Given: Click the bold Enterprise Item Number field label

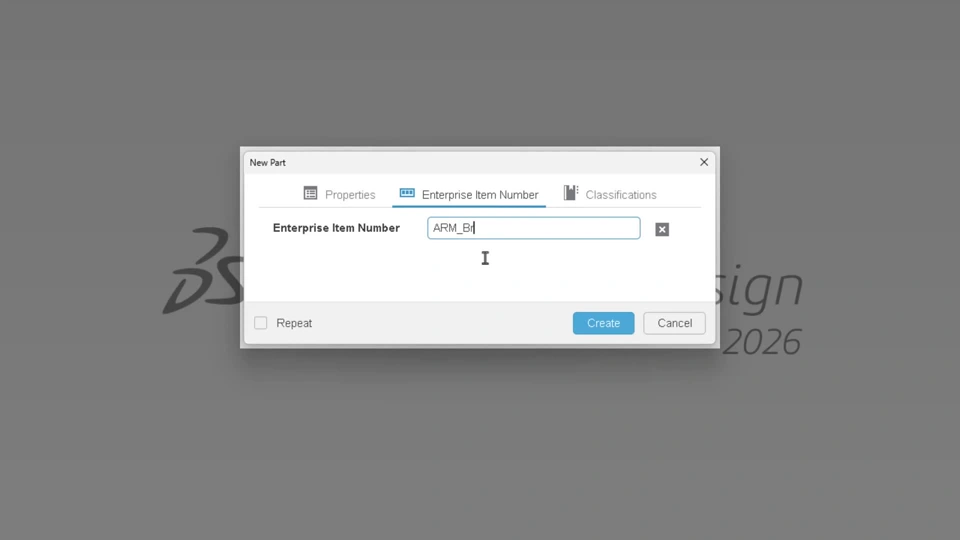Looking at the screenshot, I should (x=336, y=228).
